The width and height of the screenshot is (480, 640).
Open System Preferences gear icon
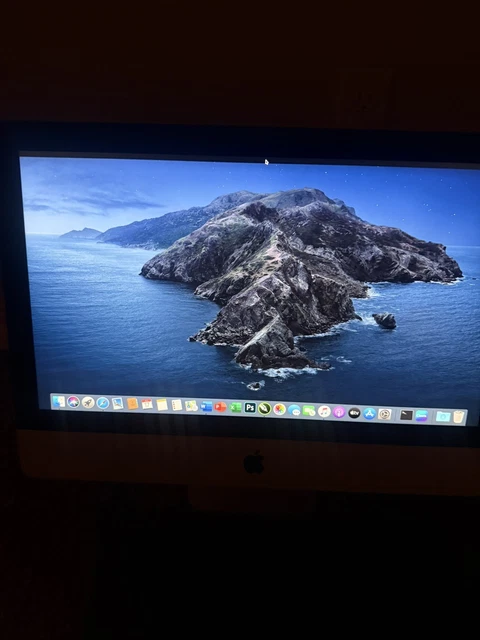pos(384,414)
